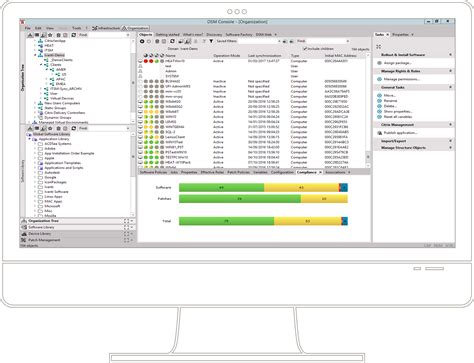The height and width of the screenshot is (363, 474).
Task: Select the SQL-2 computer row
Action: (253, 132)
